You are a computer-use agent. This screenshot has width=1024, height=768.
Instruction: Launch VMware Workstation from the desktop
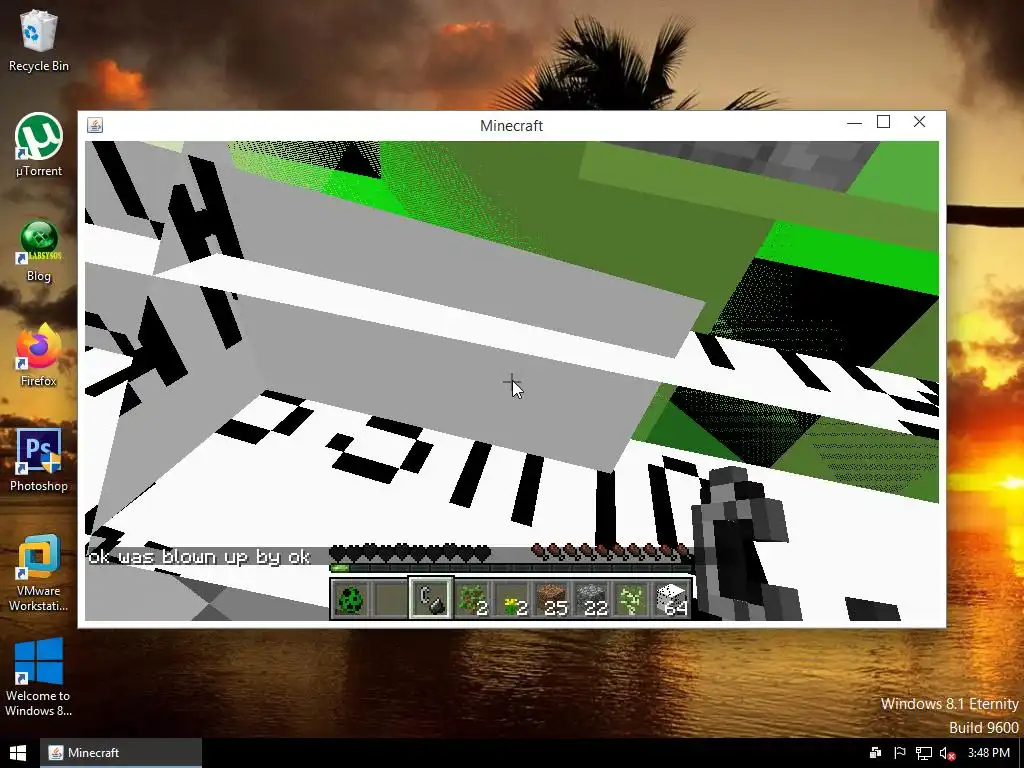(x=39, y=573)
